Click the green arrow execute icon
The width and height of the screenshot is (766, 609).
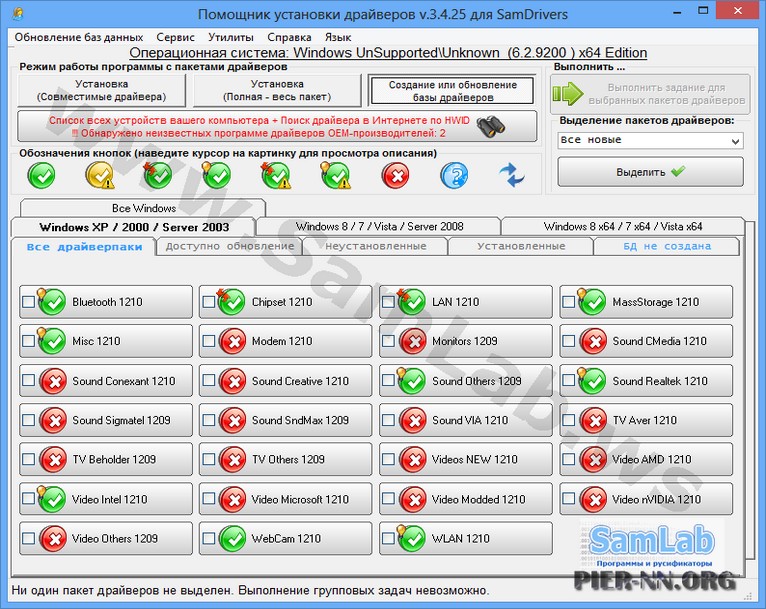point(568,94)
